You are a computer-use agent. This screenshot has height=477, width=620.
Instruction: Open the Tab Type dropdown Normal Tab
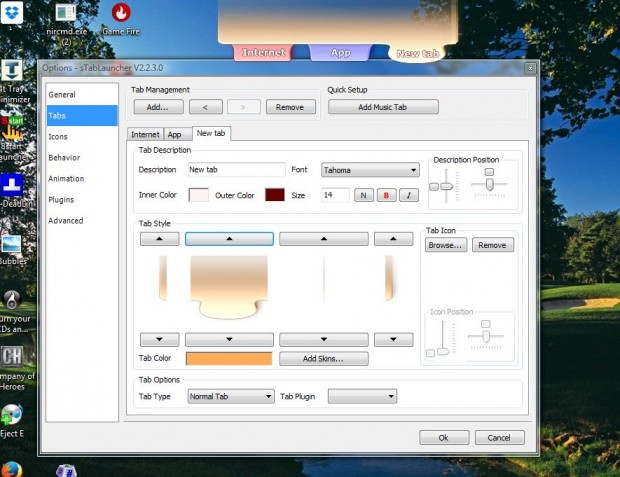pos(231,396)
